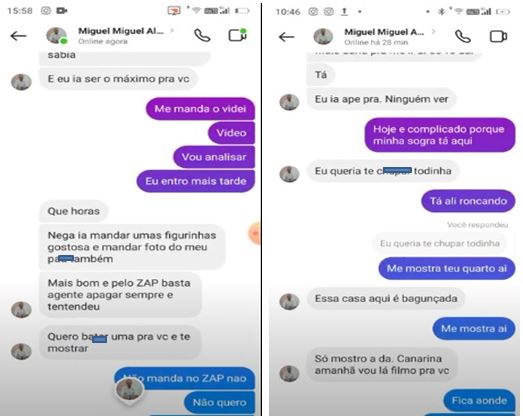Tap the orange floating bubble at chat edge
This screenshot has height=420, width=523.
[x=255, y=233]
